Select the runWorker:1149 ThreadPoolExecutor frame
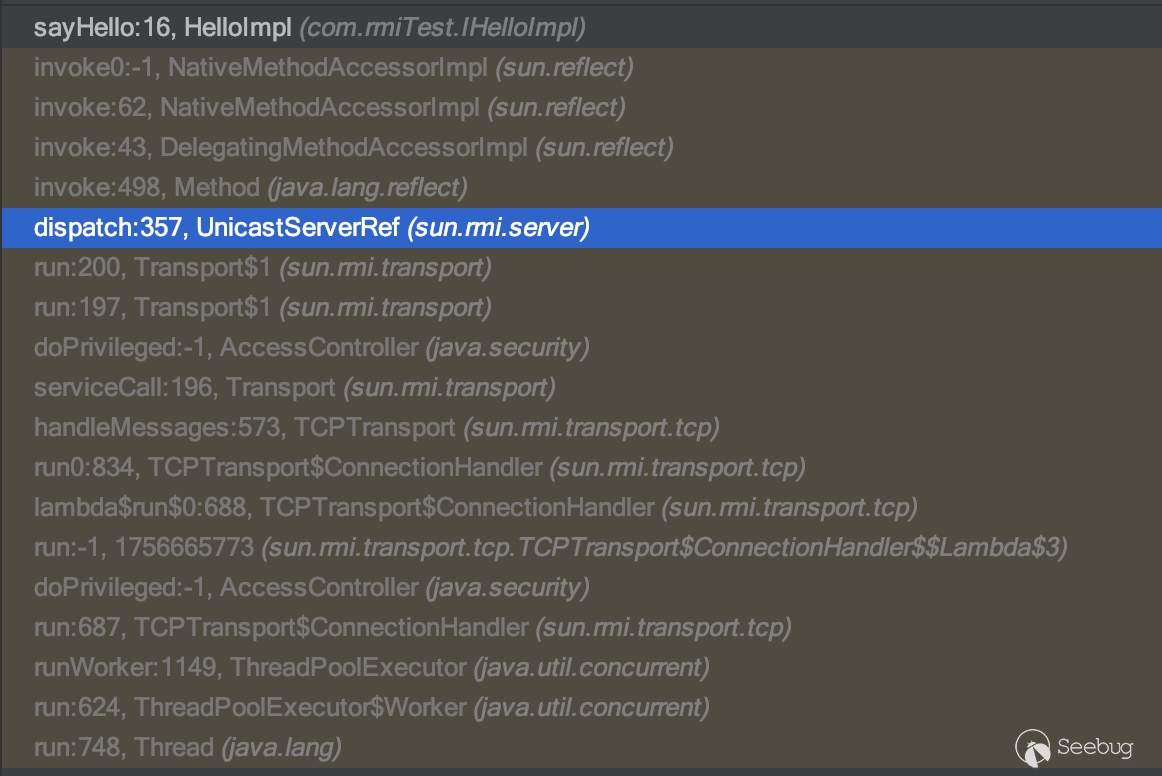This screenshot has height=776, width=1162. click(371, 667)
